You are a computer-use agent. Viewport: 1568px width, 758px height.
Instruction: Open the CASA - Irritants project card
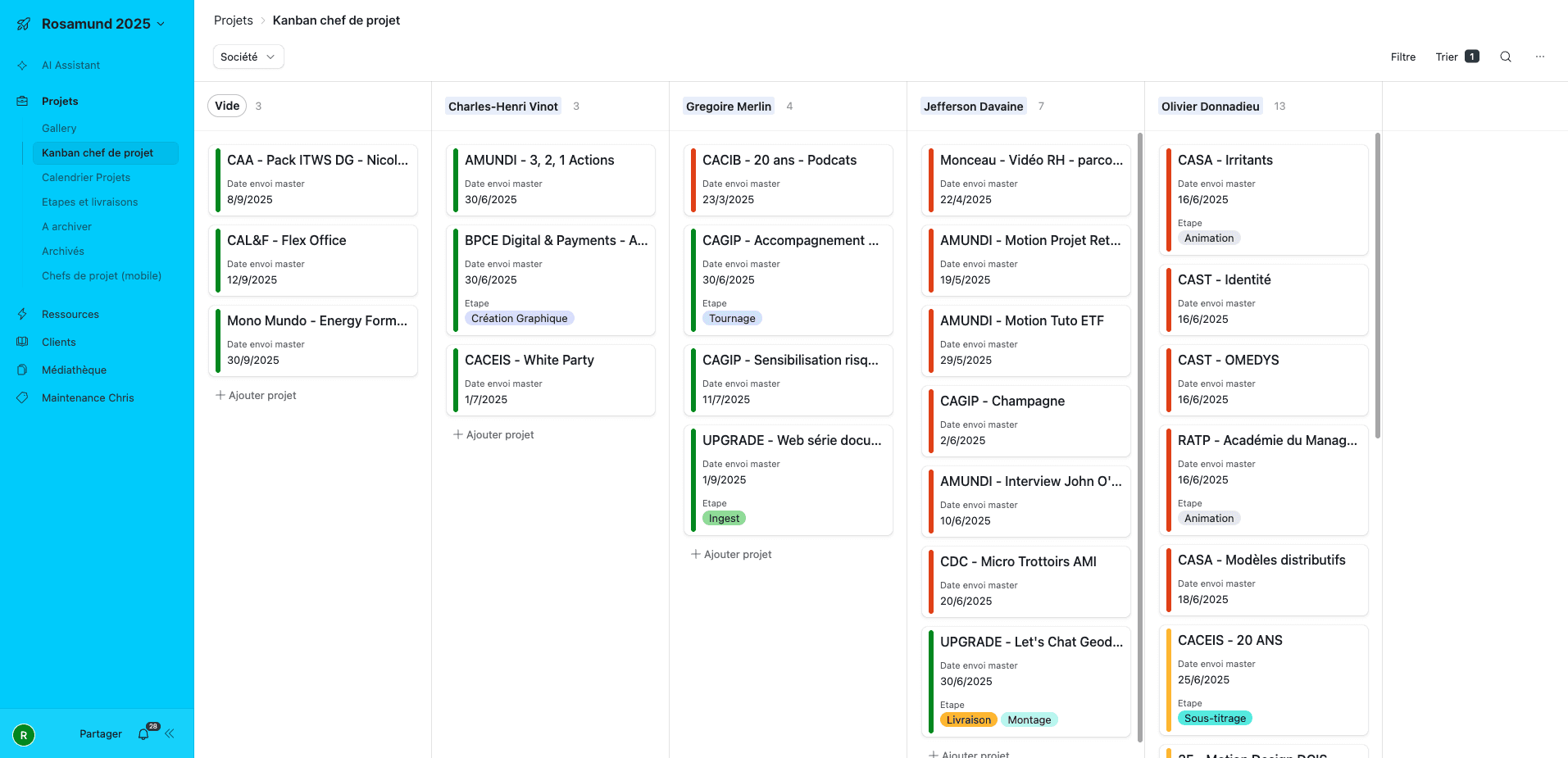(x=1263, y=198)
